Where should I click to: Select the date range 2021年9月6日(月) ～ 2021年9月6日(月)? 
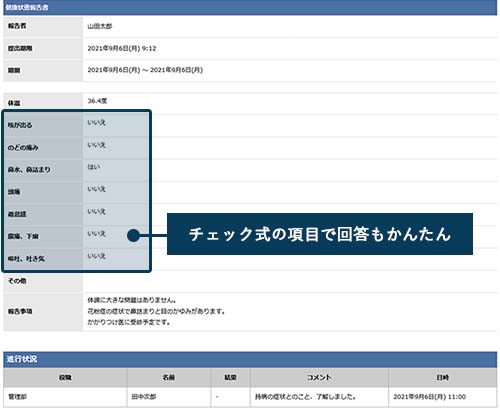click(145, 70)
